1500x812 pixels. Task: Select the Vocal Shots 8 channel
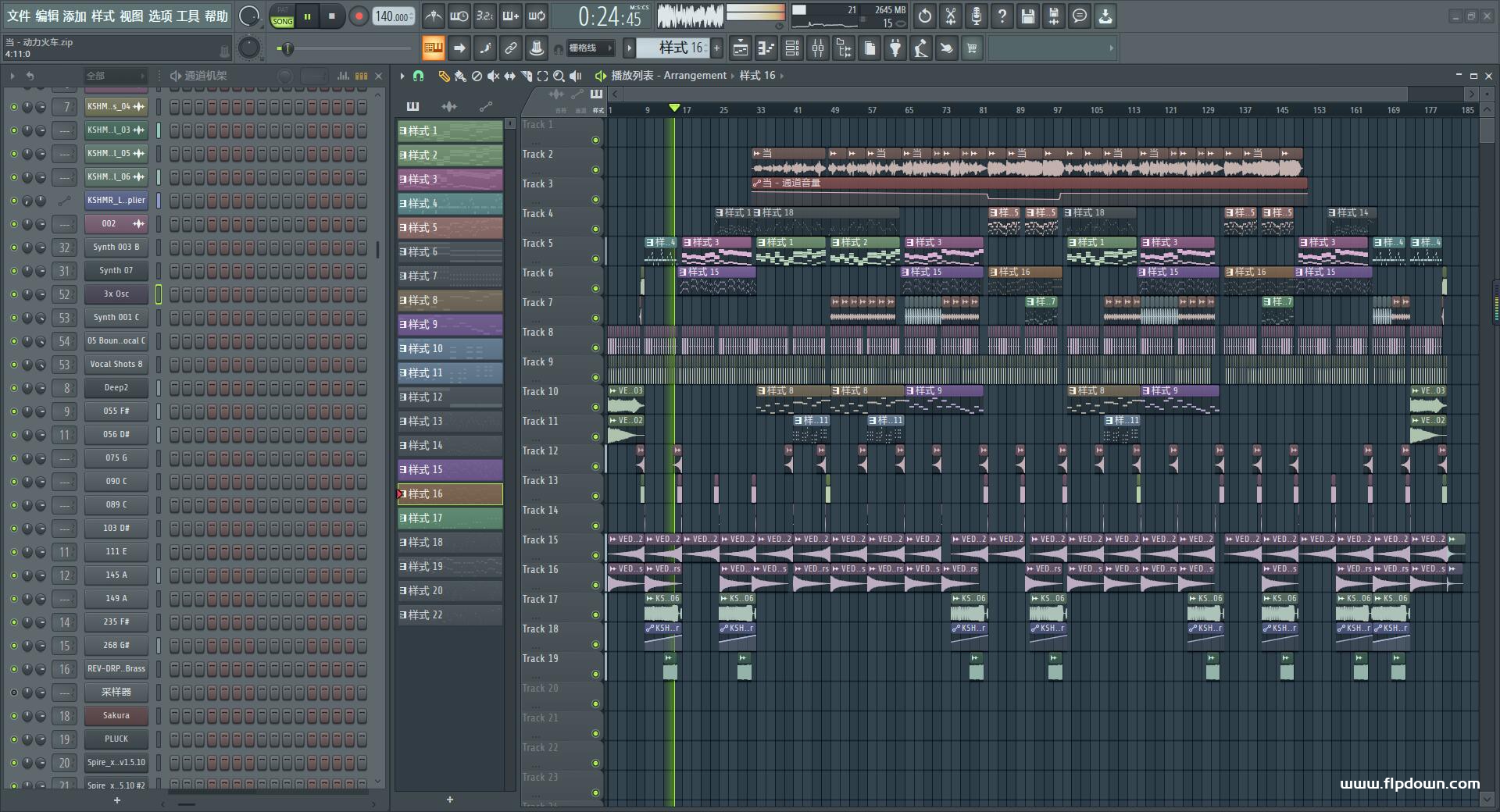tap(116, 365)
